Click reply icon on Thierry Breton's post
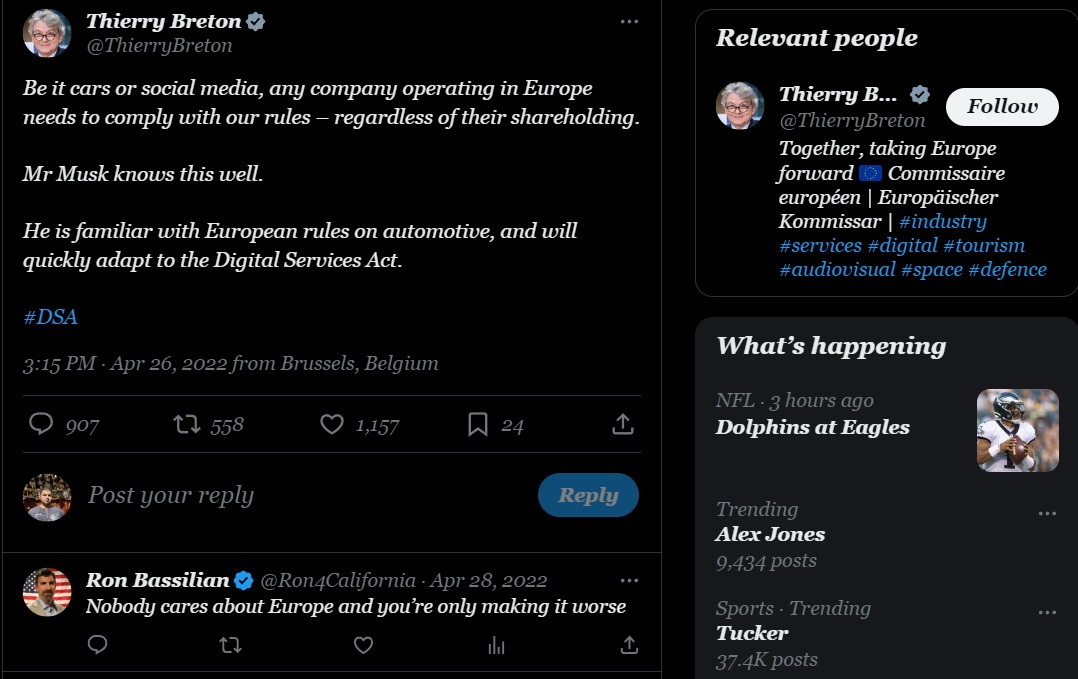This screenshot has height=679, width=1078. 41,425
